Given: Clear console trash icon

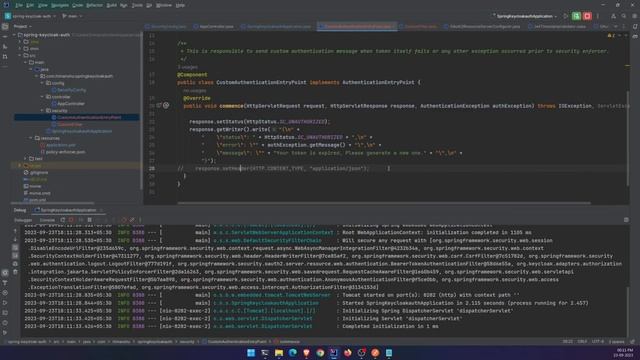Looking at the screenshot, I should tap(15, 272).
